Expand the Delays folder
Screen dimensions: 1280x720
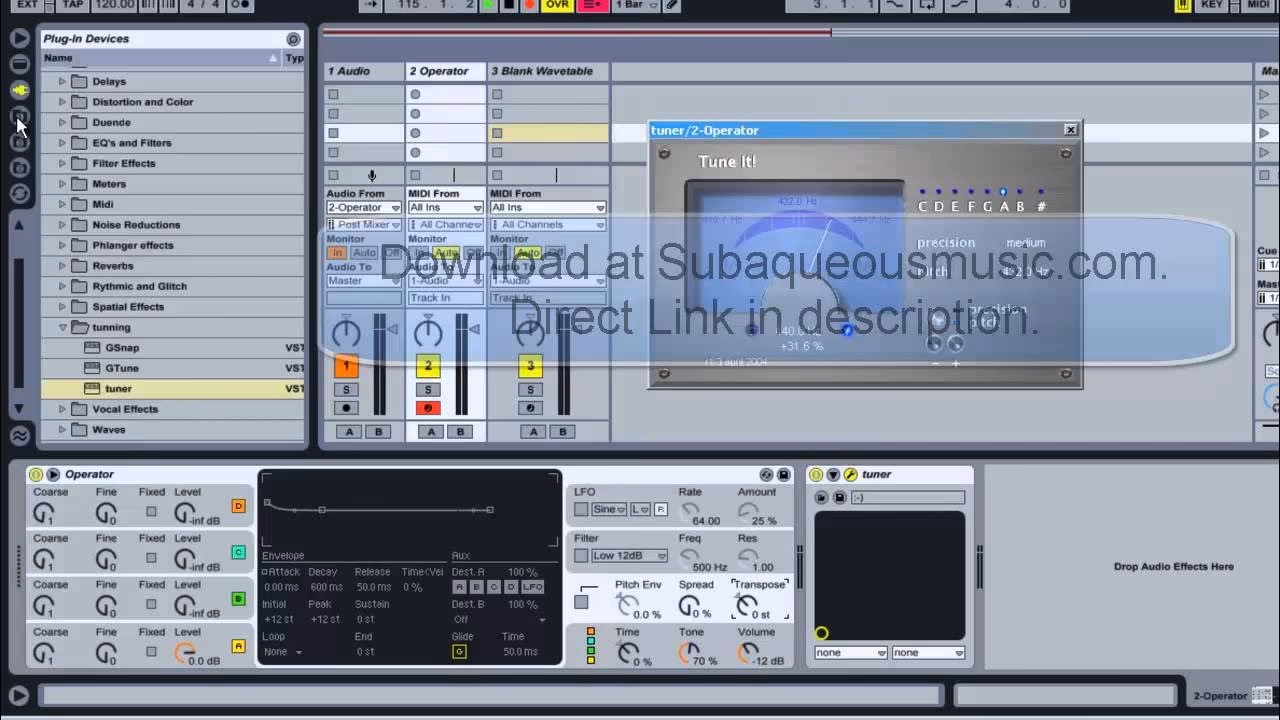pyautogui.click(x=62, y=81)
